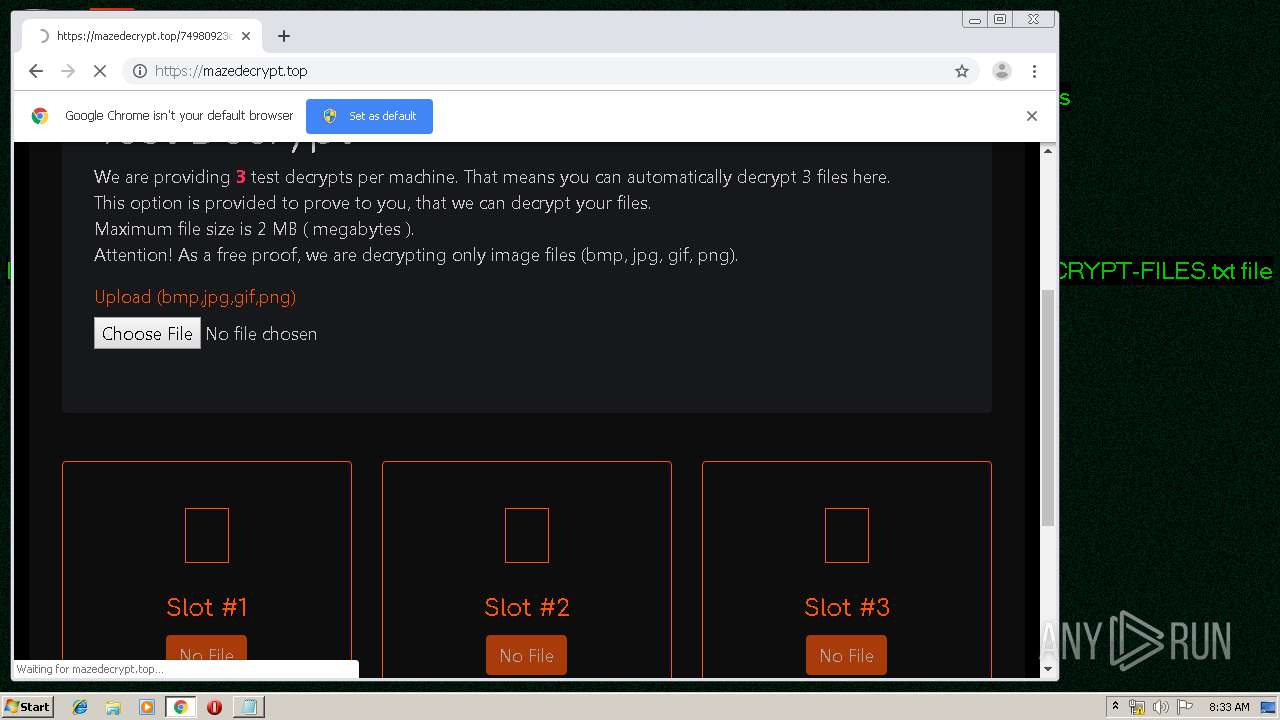Open the Windows Start menu
The width and height of the screenshot is (1280, 720).
pyautogui.click(x=28, y=707)
